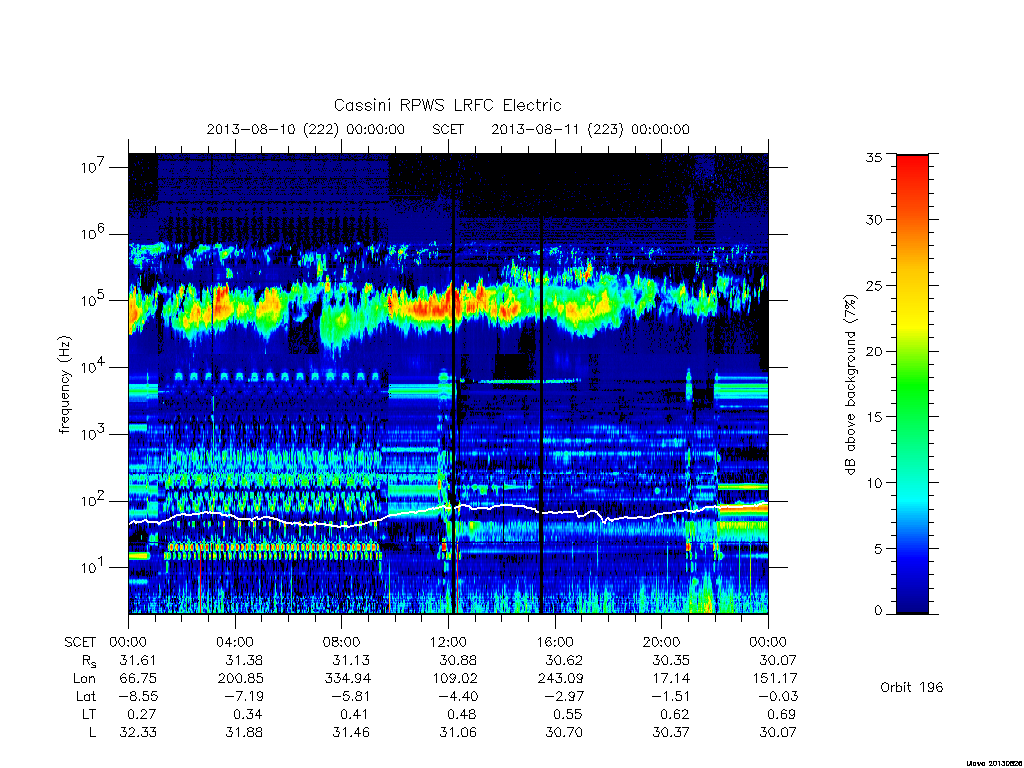Click the LT value '0.48'
1024x768 pixels.
462,714
